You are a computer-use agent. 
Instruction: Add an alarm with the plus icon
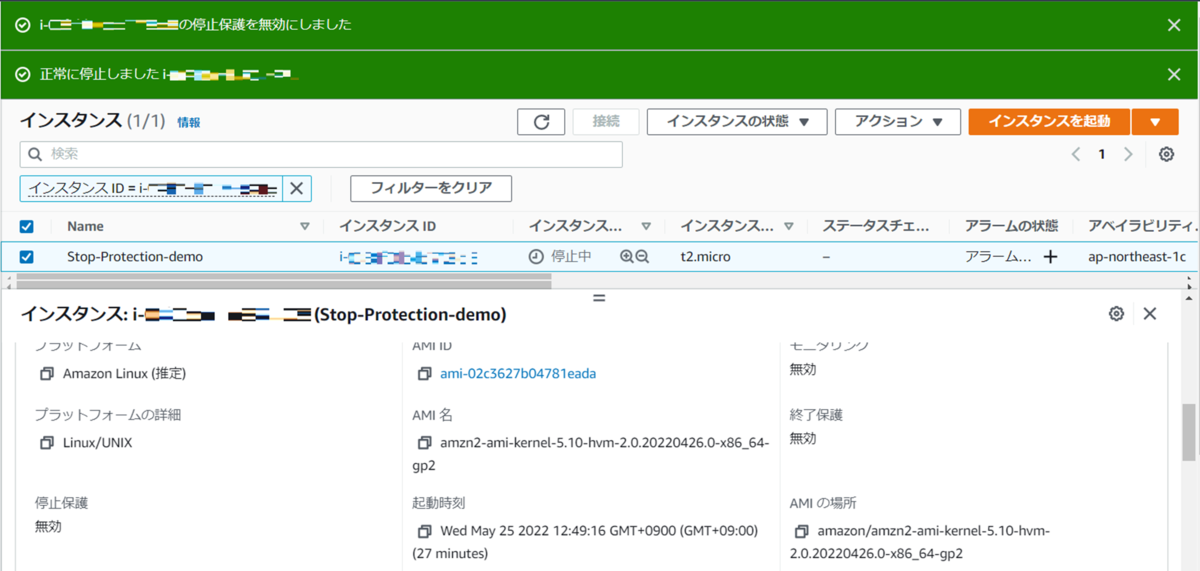coord(1050,257)
